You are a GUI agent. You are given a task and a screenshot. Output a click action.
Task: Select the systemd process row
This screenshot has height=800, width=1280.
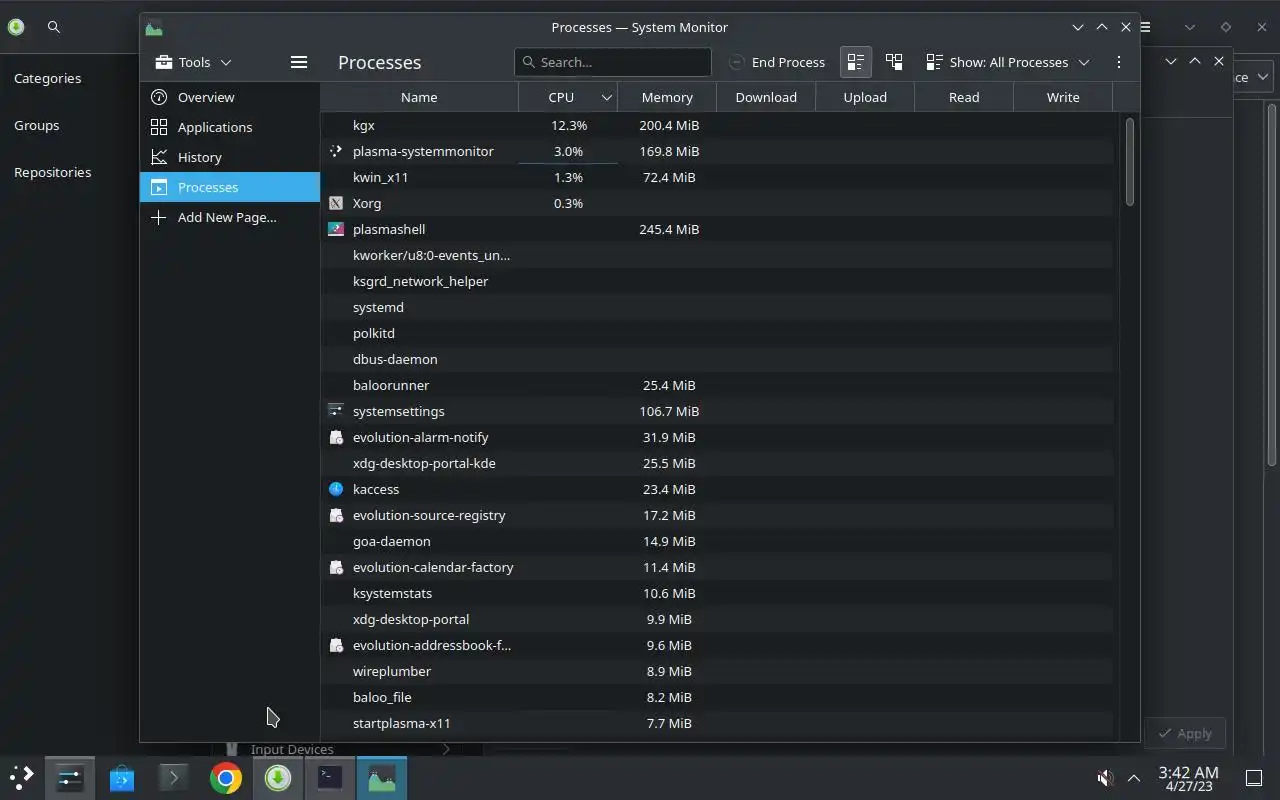tap(717, 307)
